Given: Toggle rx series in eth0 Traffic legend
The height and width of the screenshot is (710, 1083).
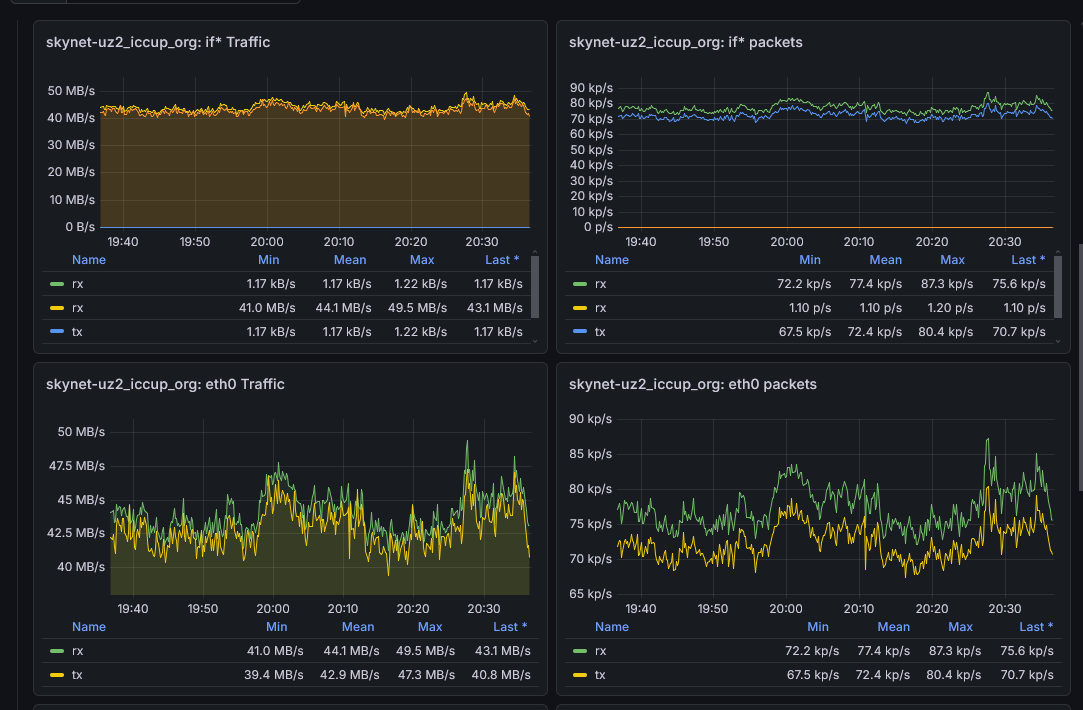Looking at the screenshot, I should (x=77, y=651).
